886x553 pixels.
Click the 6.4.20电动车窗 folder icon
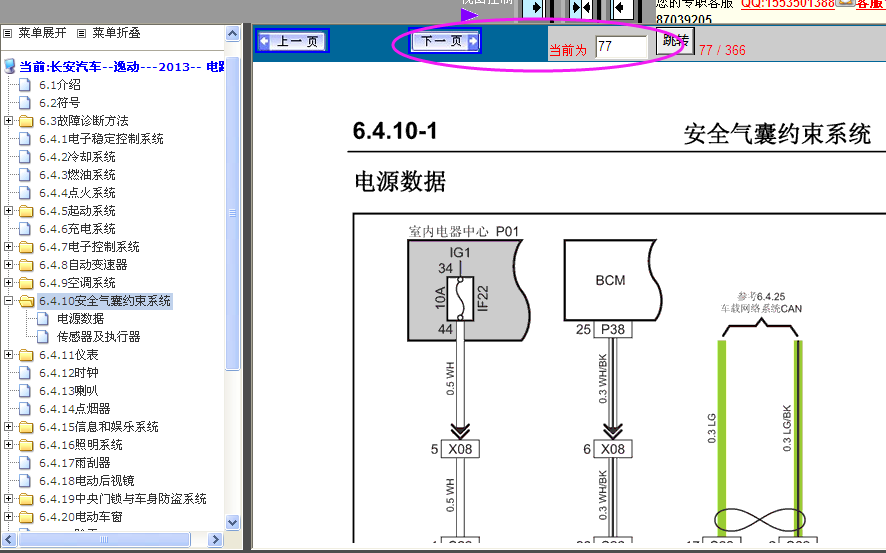click(x=26, y=517)
